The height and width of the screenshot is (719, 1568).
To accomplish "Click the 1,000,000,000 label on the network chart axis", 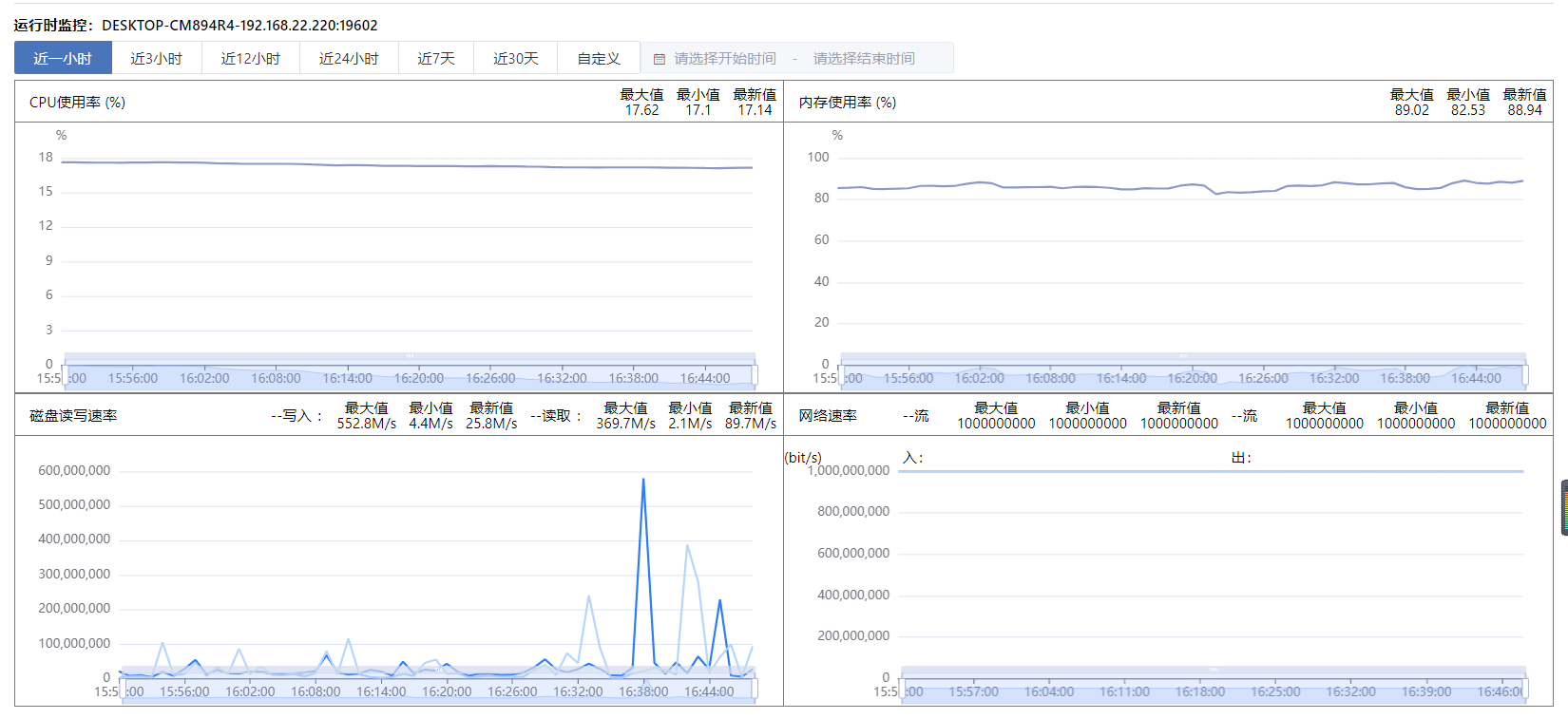I will pyautogui.click(x=849, y=471).
